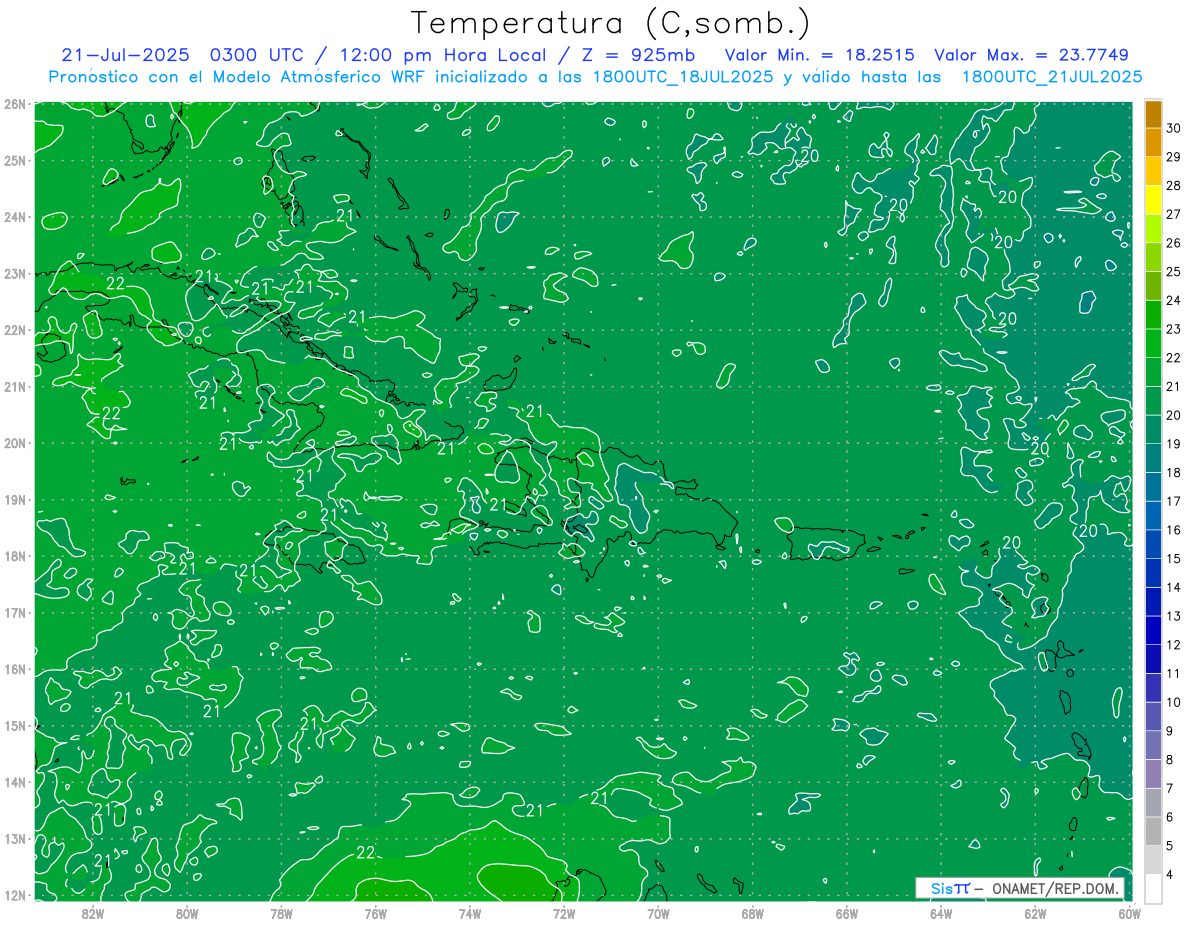Click the color scale label '16'
Viewport: 1200px width, 927px height.
click(1174, 530)
